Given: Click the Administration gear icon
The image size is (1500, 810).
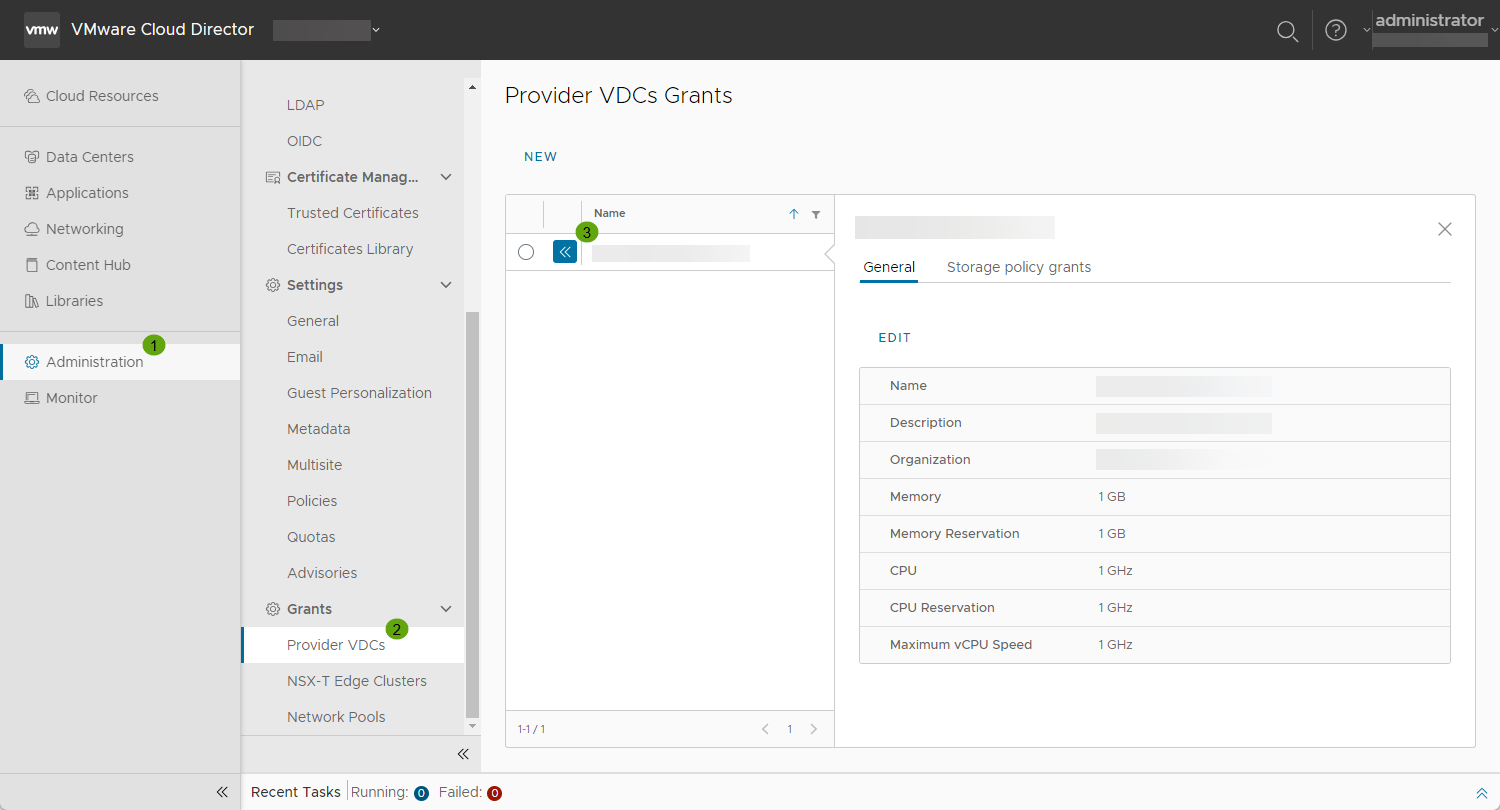Looking at the screenshot, I should point(32,362).
